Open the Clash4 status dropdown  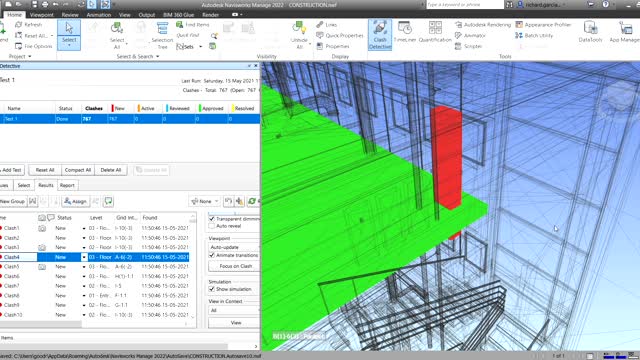(x=84, y=257)
